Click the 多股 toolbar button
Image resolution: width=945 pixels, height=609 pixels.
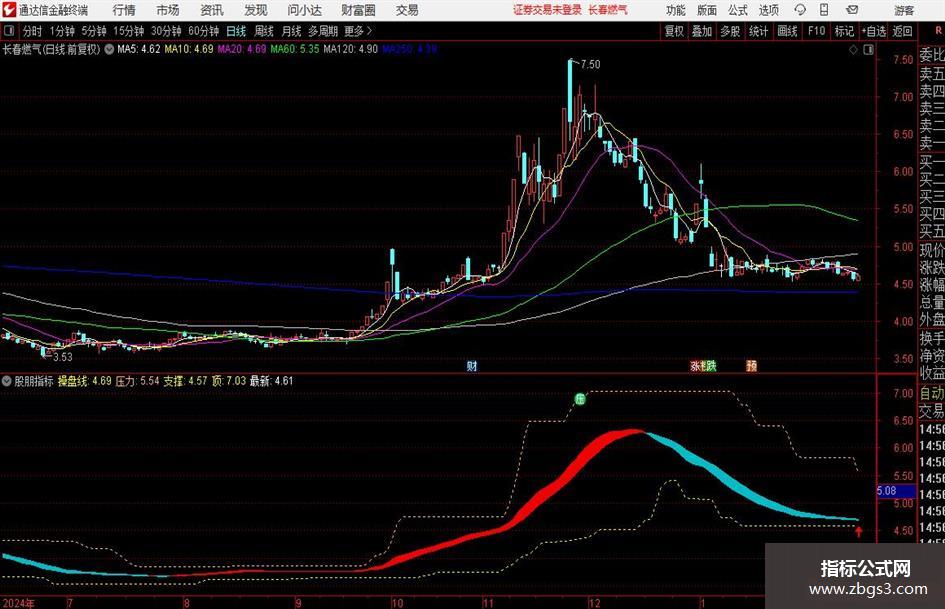pos(730,31)
